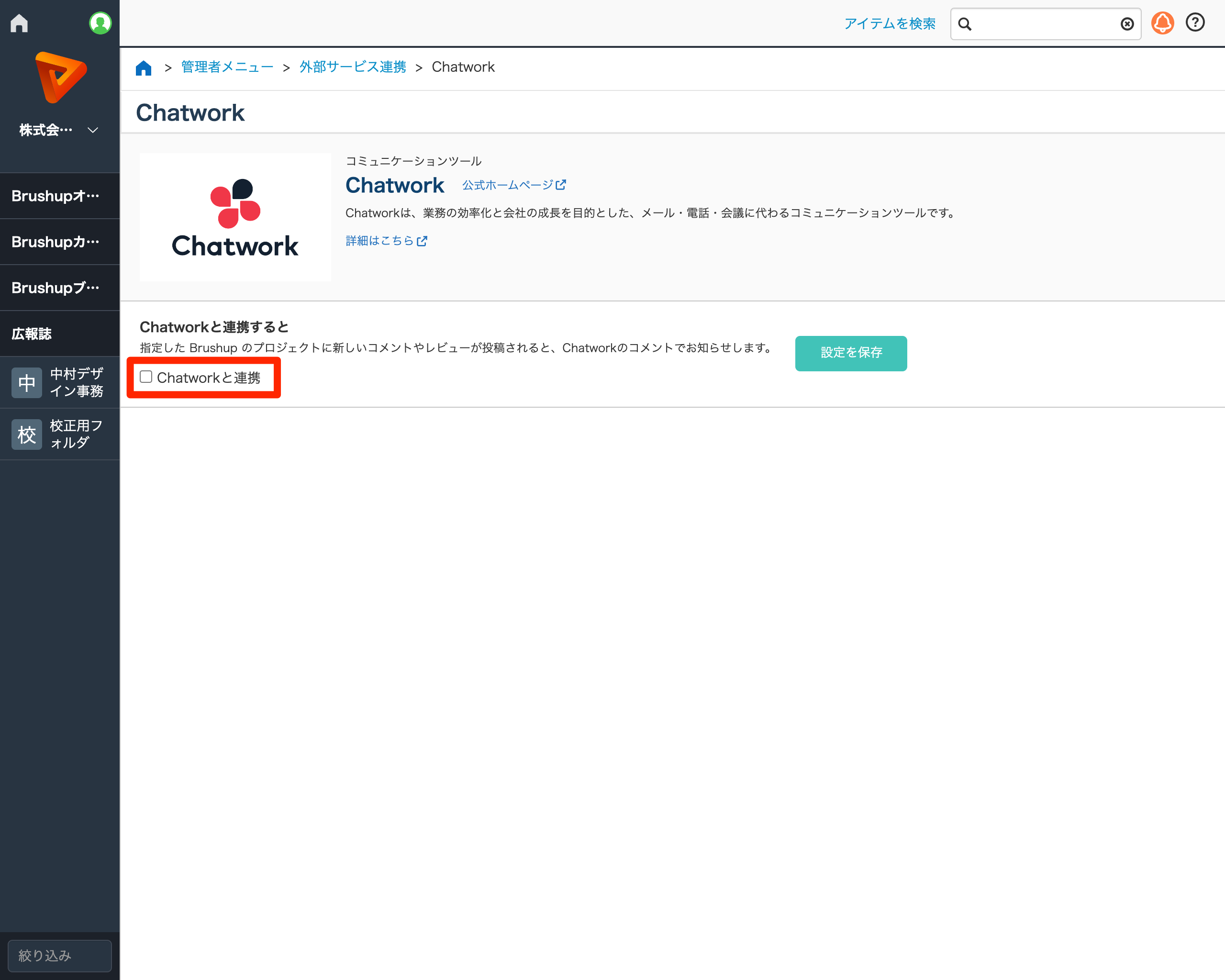This screenshot has height=980, width=1225.
Task: Open the Brushupブ… sidebar section
Action: [x=60, y=288]
